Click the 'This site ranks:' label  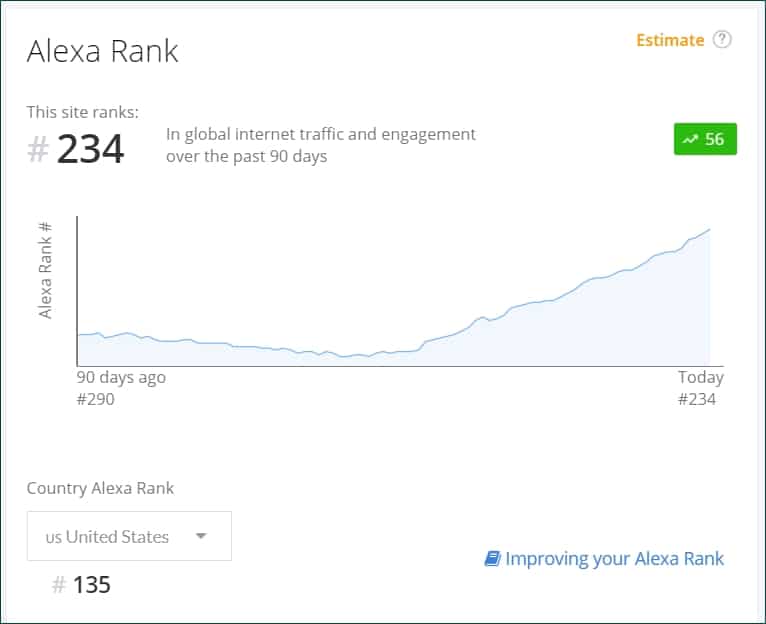tap(83, 112)
